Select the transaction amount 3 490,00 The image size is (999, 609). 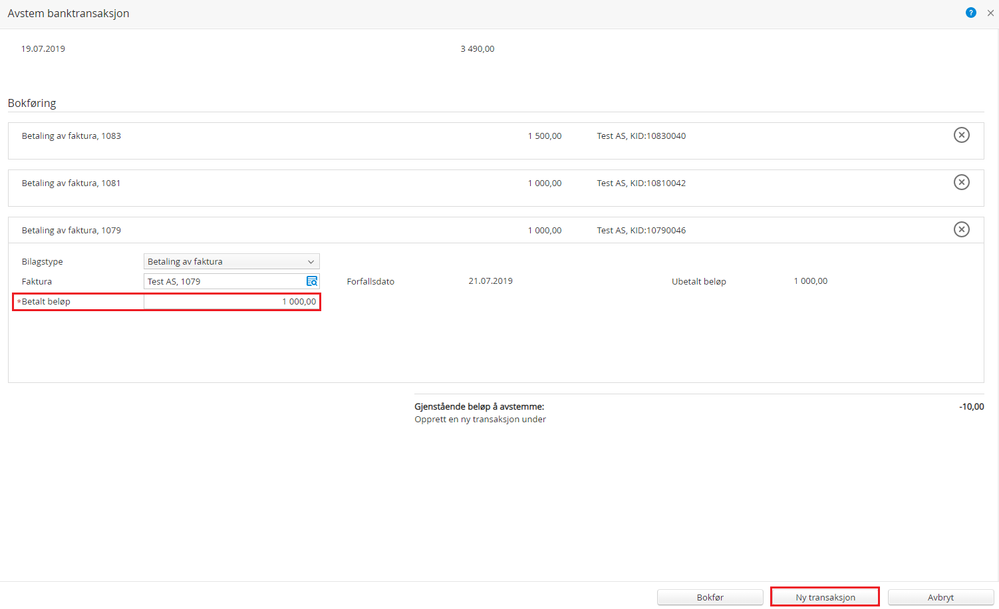click(477, 48)
